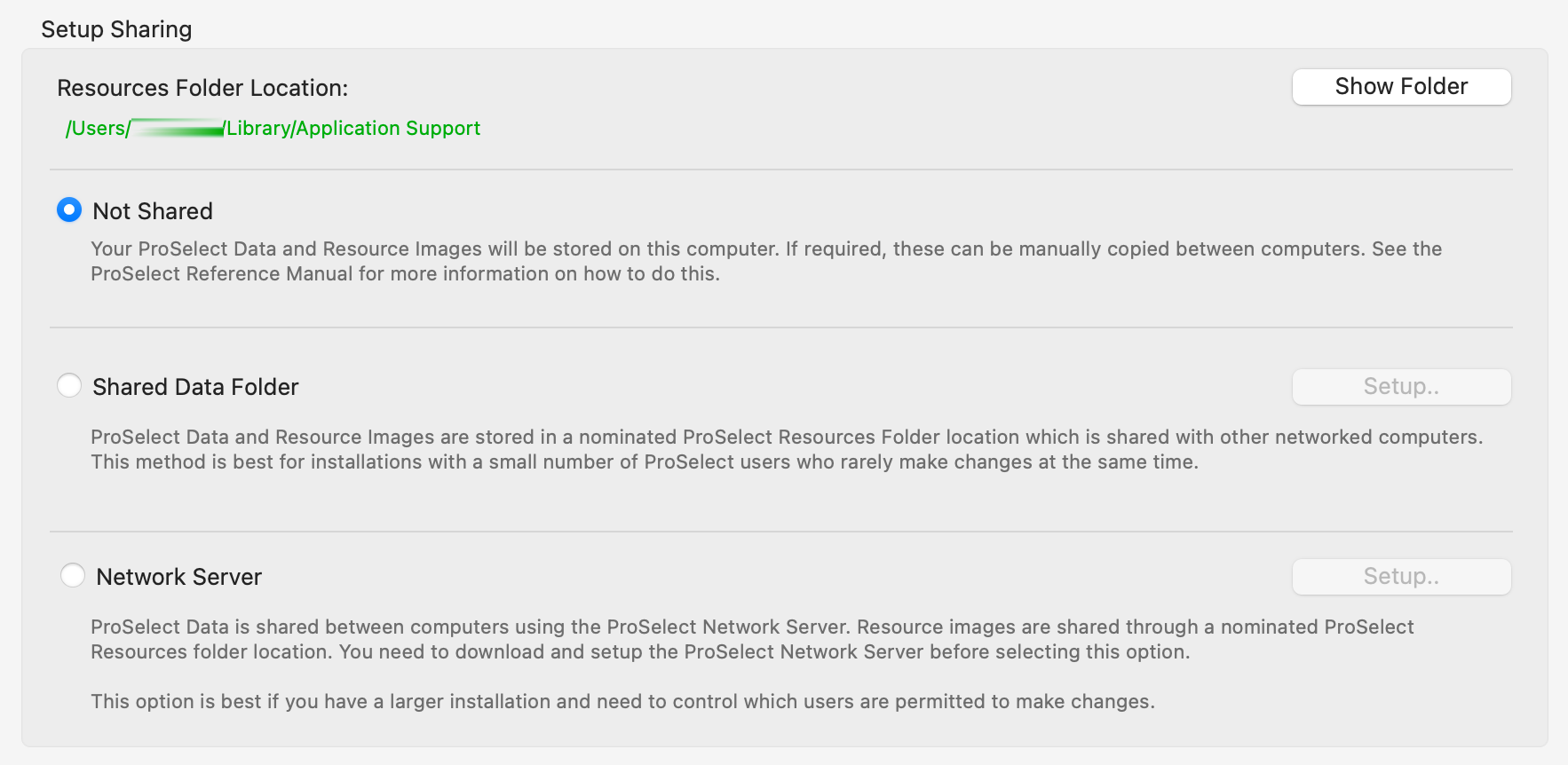Screen dimensions: 1568x765
Task: Click the 'Resources Folder Location:' label
Action: (202, 88)
